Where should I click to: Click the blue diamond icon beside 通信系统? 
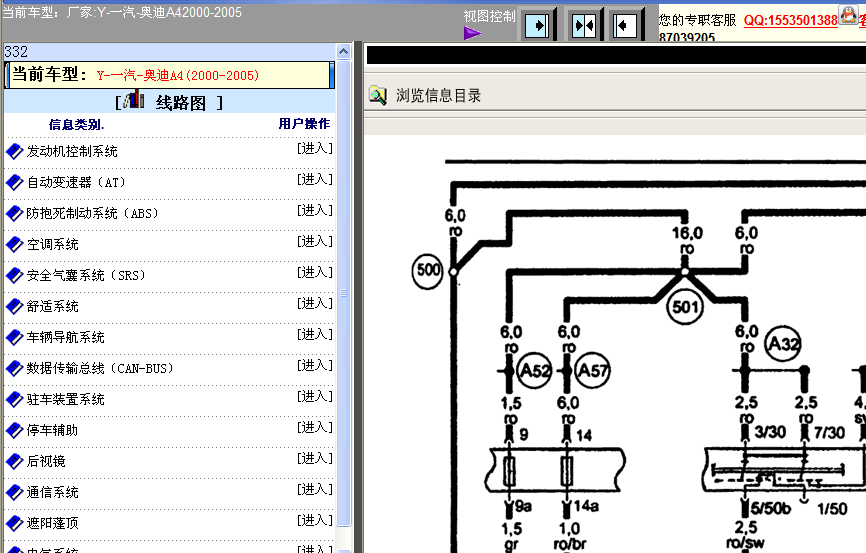point(14,492)
